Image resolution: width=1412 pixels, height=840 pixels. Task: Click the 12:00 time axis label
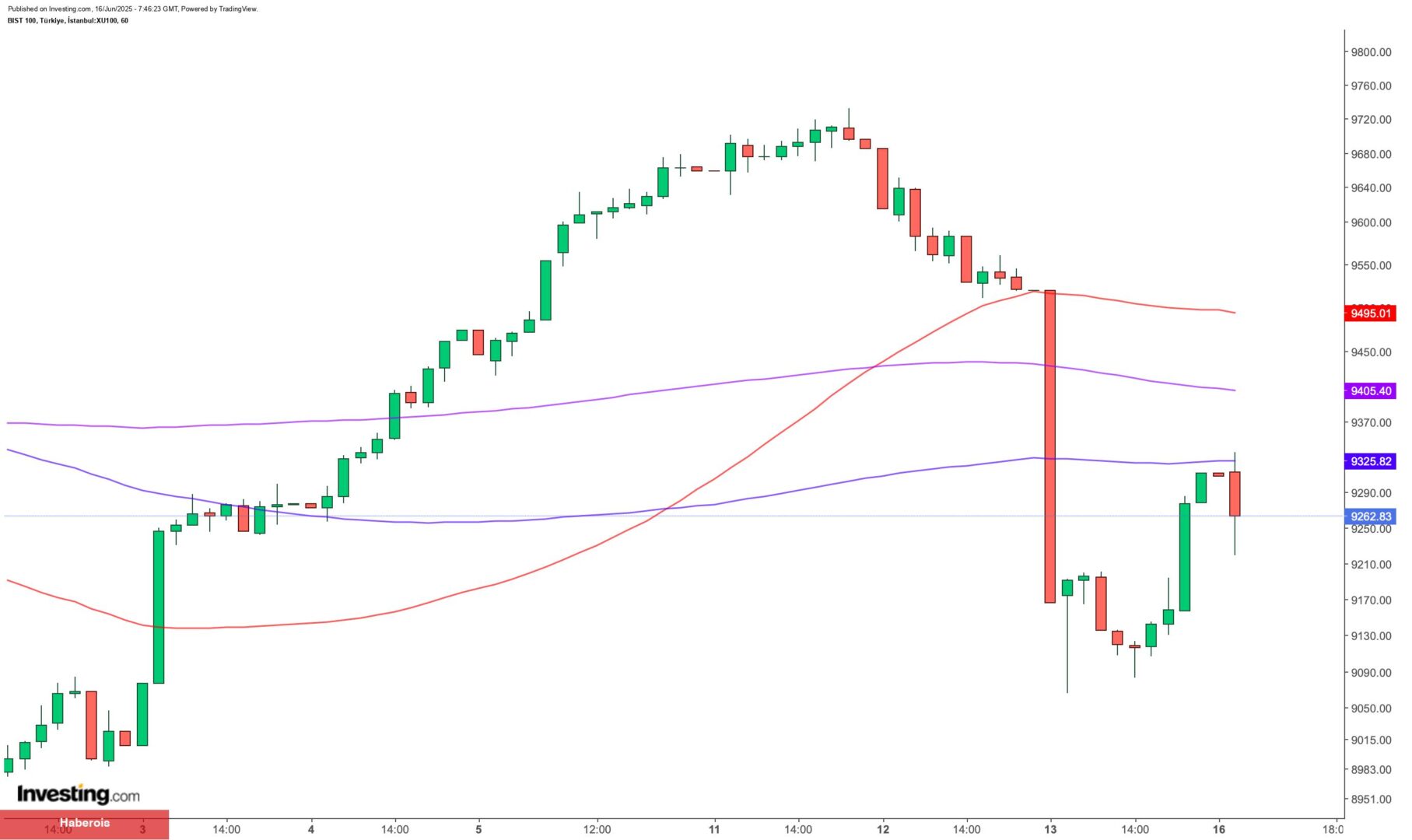pos(597,829)
